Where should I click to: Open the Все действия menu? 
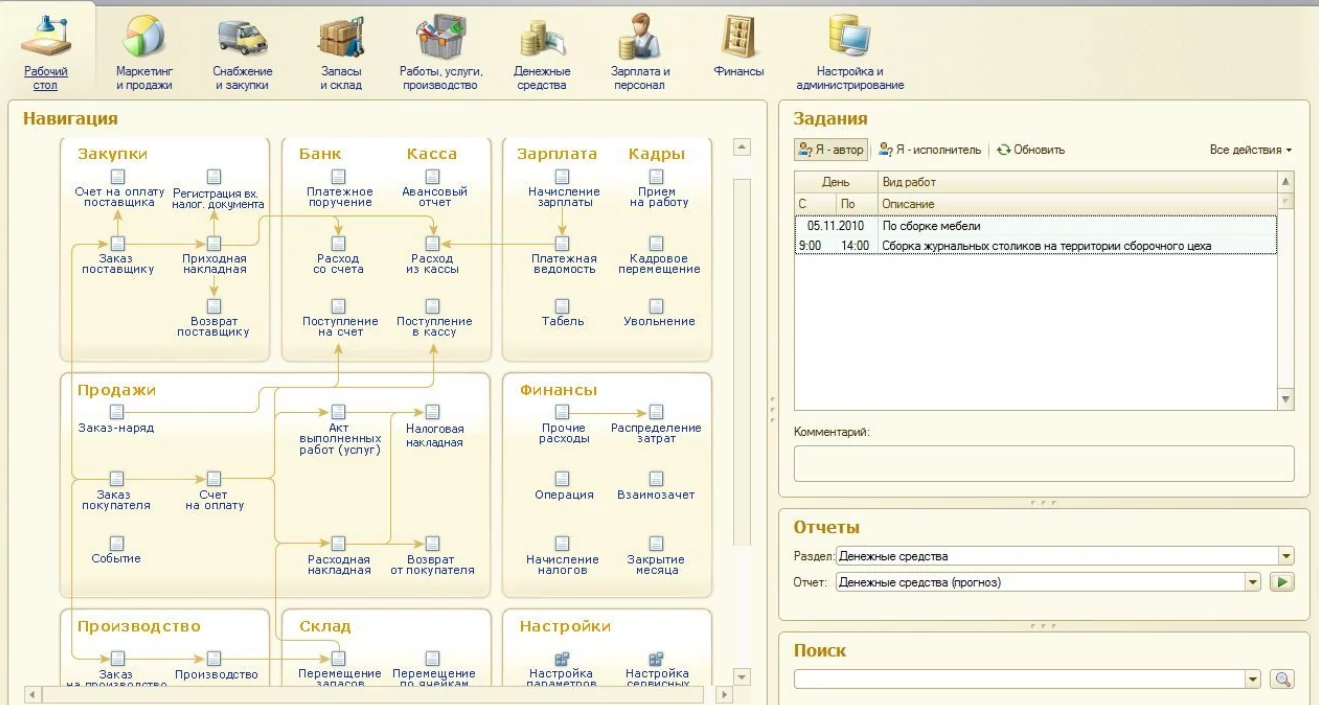coord(1250,150)
